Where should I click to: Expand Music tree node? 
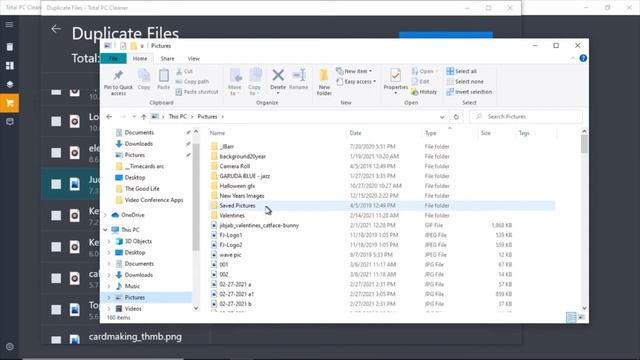pos(109,287)
